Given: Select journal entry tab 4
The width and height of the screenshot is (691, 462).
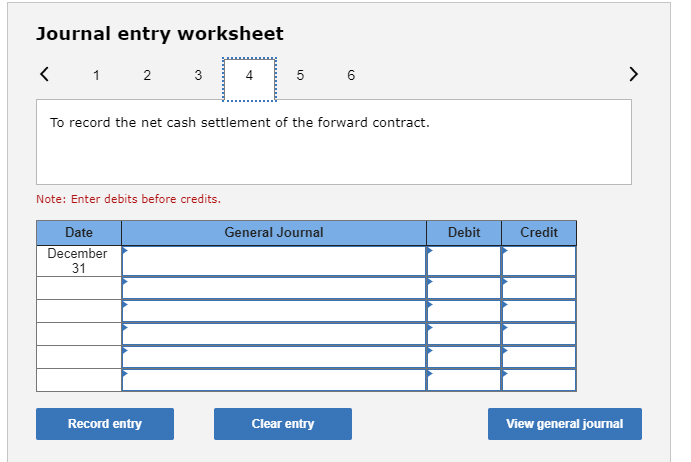Looking at the screenshot, I should [249, 79].
